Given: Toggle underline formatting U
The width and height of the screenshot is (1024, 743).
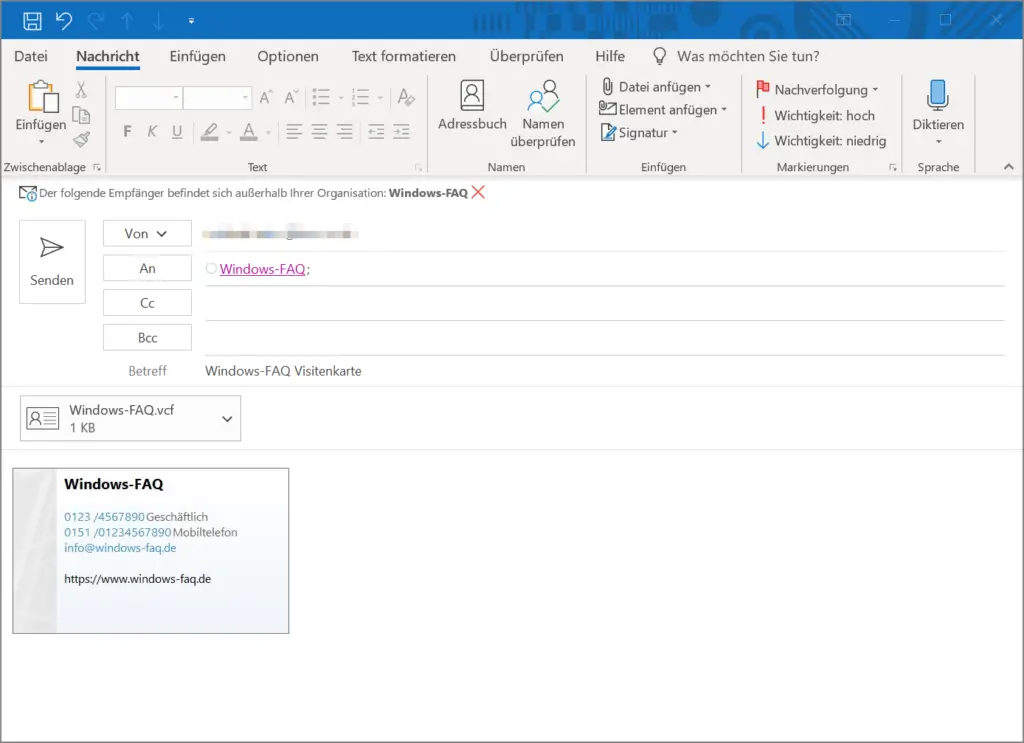Looking at the screenshot, I should (x=177, y=132).
